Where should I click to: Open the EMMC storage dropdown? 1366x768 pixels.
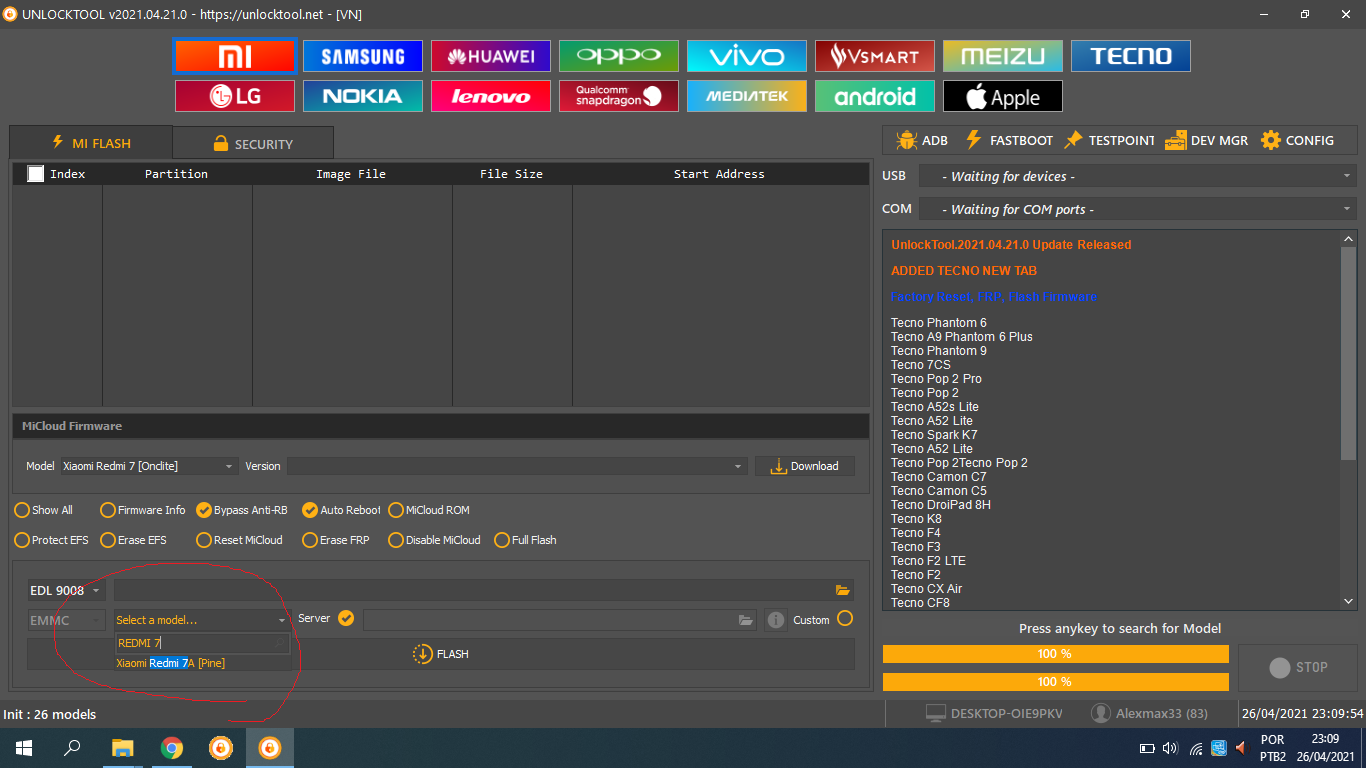66,620
